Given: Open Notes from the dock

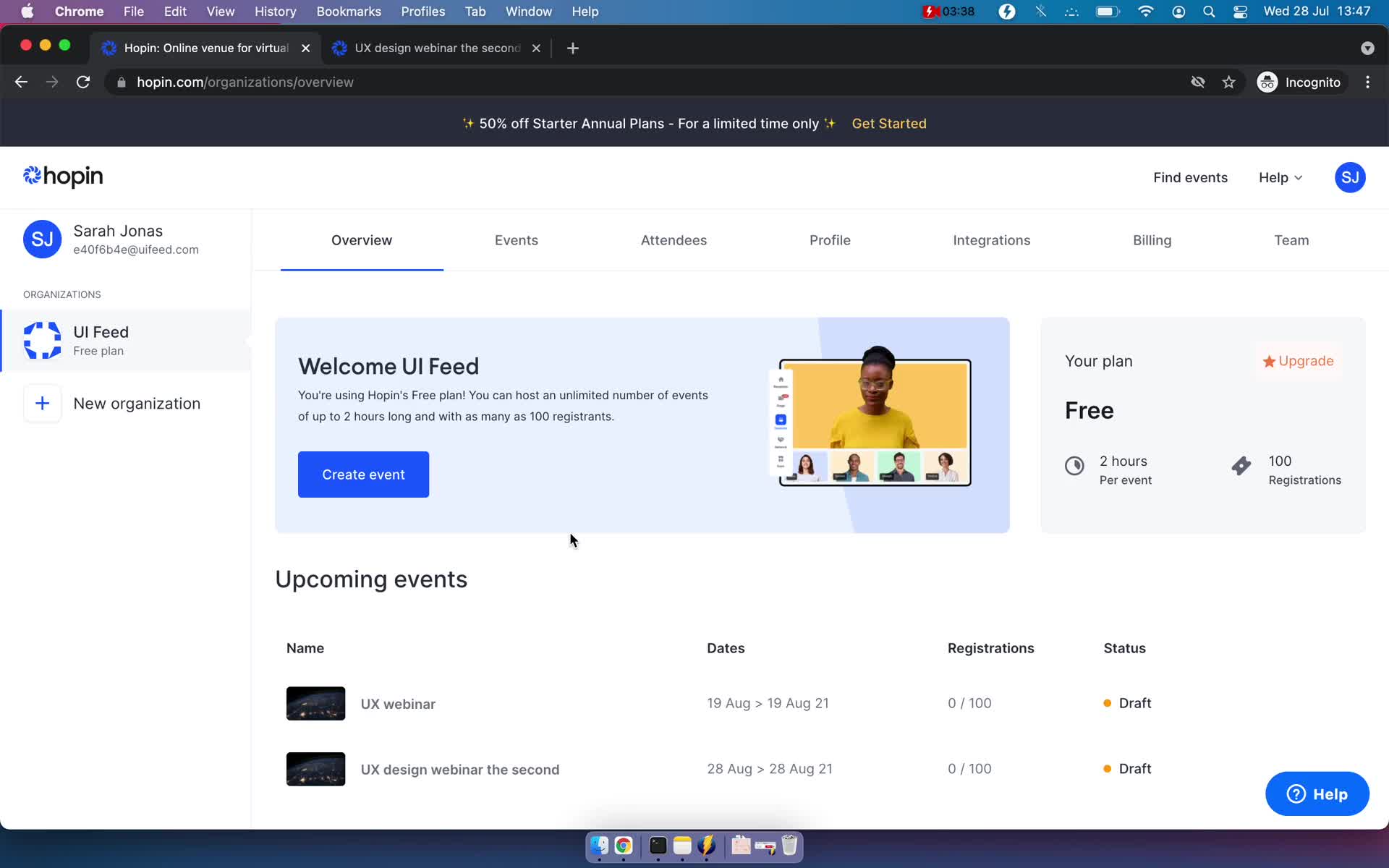Looking at the screenshot, I should (x=682, y=845).
